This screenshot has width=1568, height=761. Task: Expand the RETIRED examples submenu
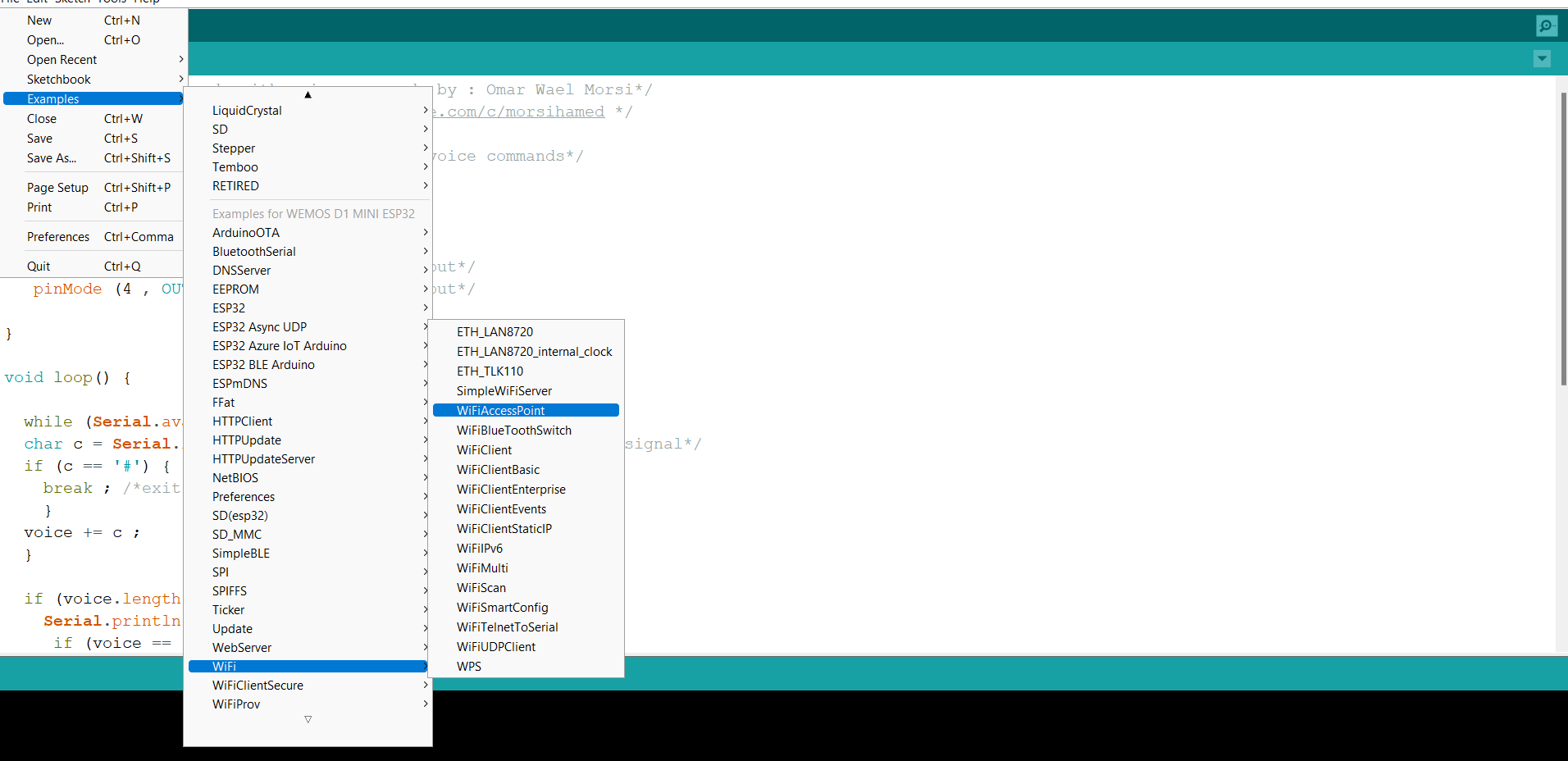point(308,186)
